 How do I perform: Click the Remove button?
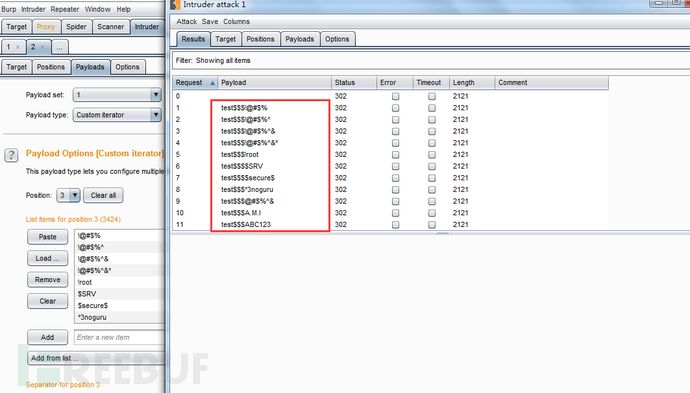tap(48, 279)
